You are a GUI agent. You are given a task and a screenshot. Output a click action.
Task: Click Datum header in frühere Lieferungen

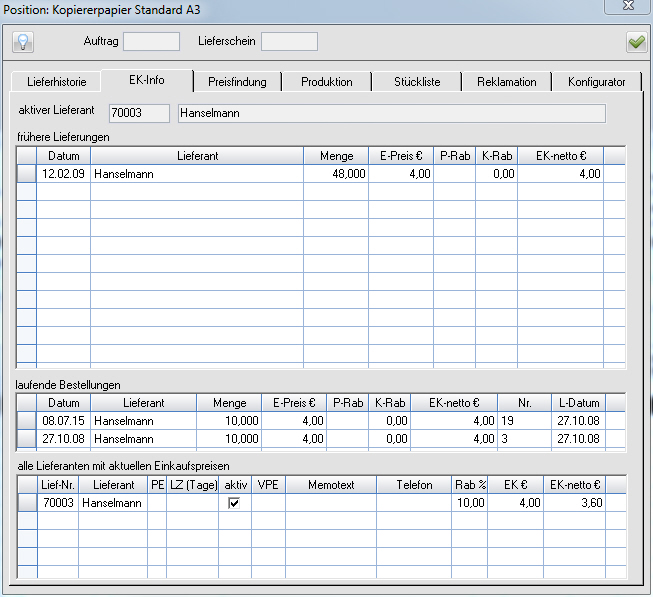(64, 156)
